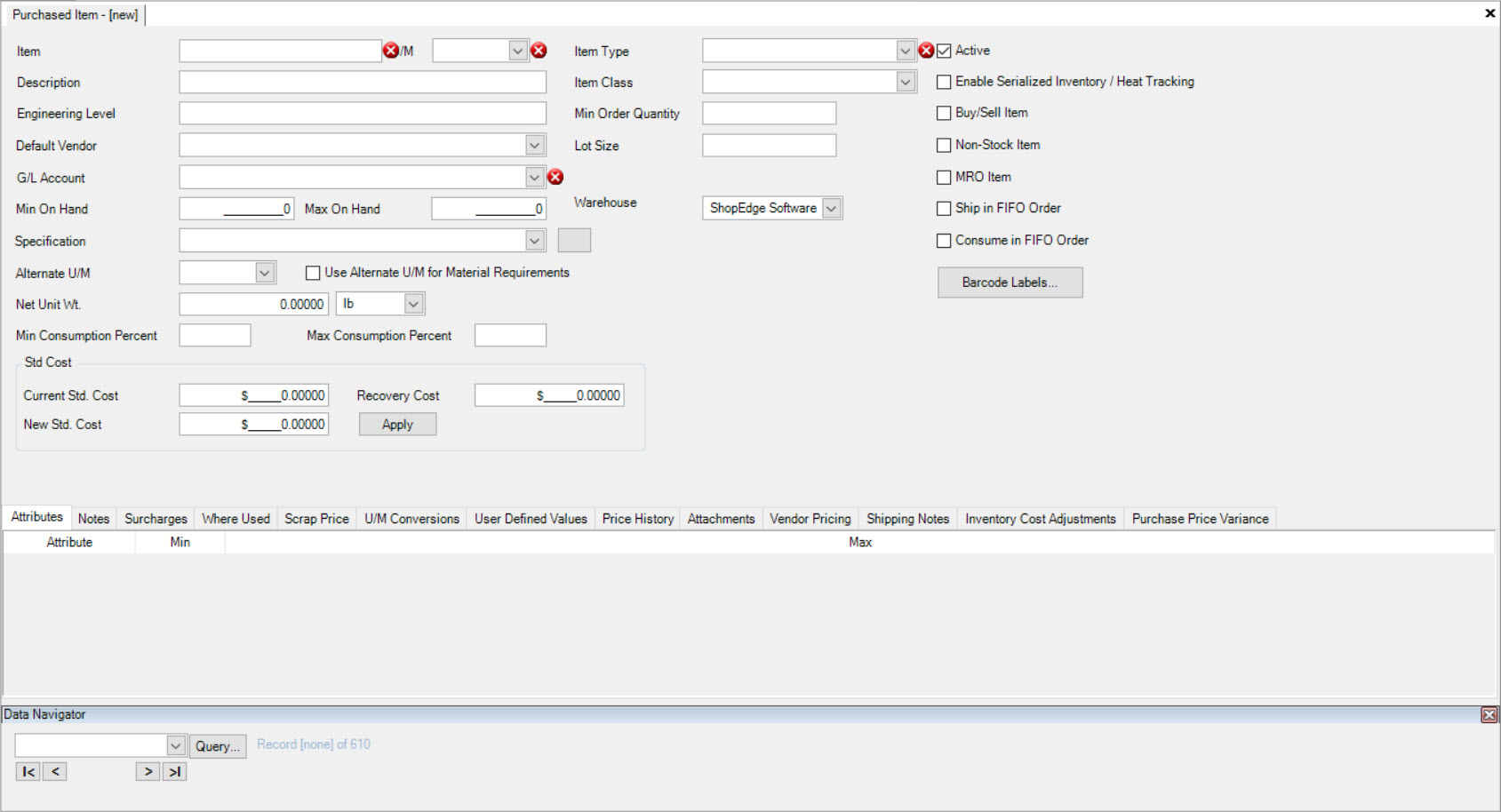Check Use Alternate U/M for Material Requirements
This screenshot has height=812, width=1501.
pos(313,273)
